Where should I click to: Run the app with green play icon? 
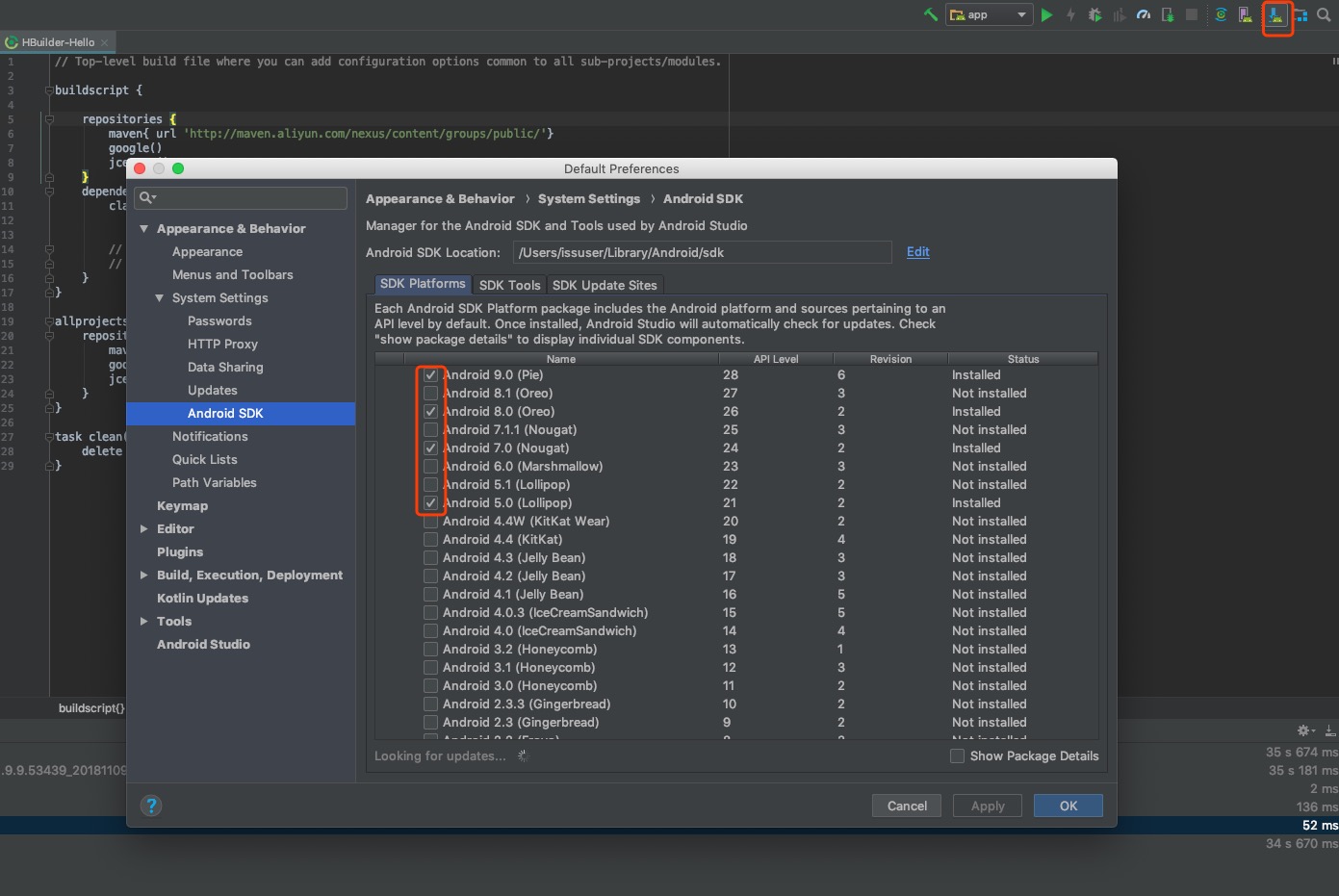[x=1046, y=14]
